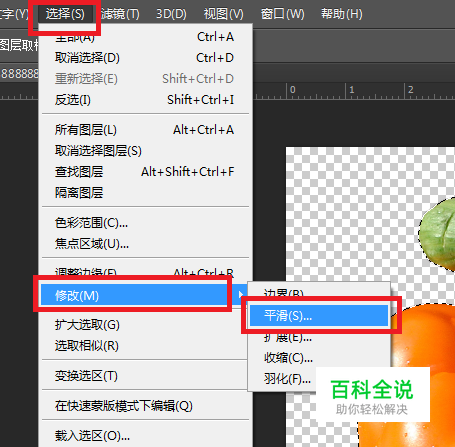The image size is (455, 447).
Task: Open 焦点区域(U)... dialog
Action: pos(145,244)
